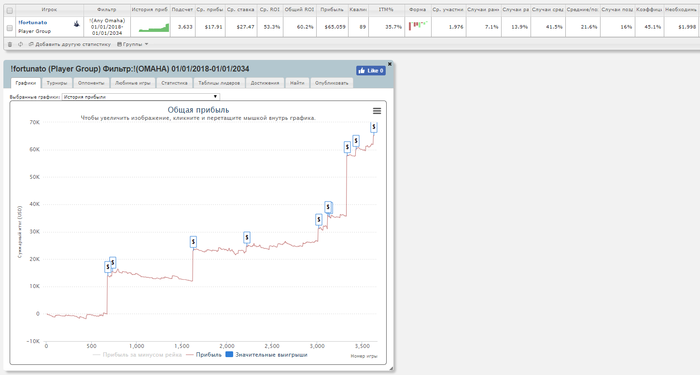Sort by the Ср. ROI column header

pos(270,9)
